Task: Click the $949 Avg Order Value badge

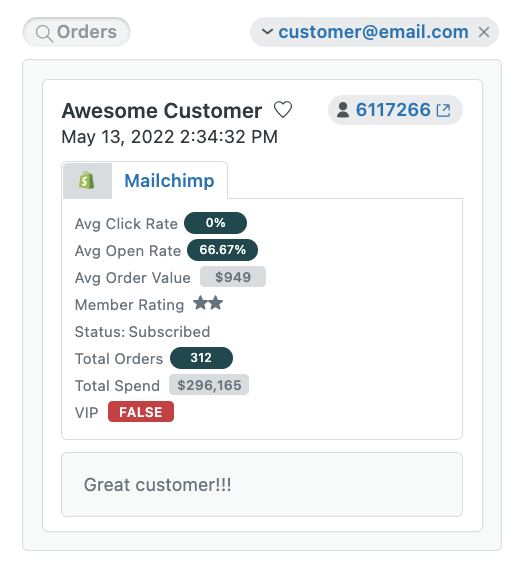Action: tap(233, 277)
